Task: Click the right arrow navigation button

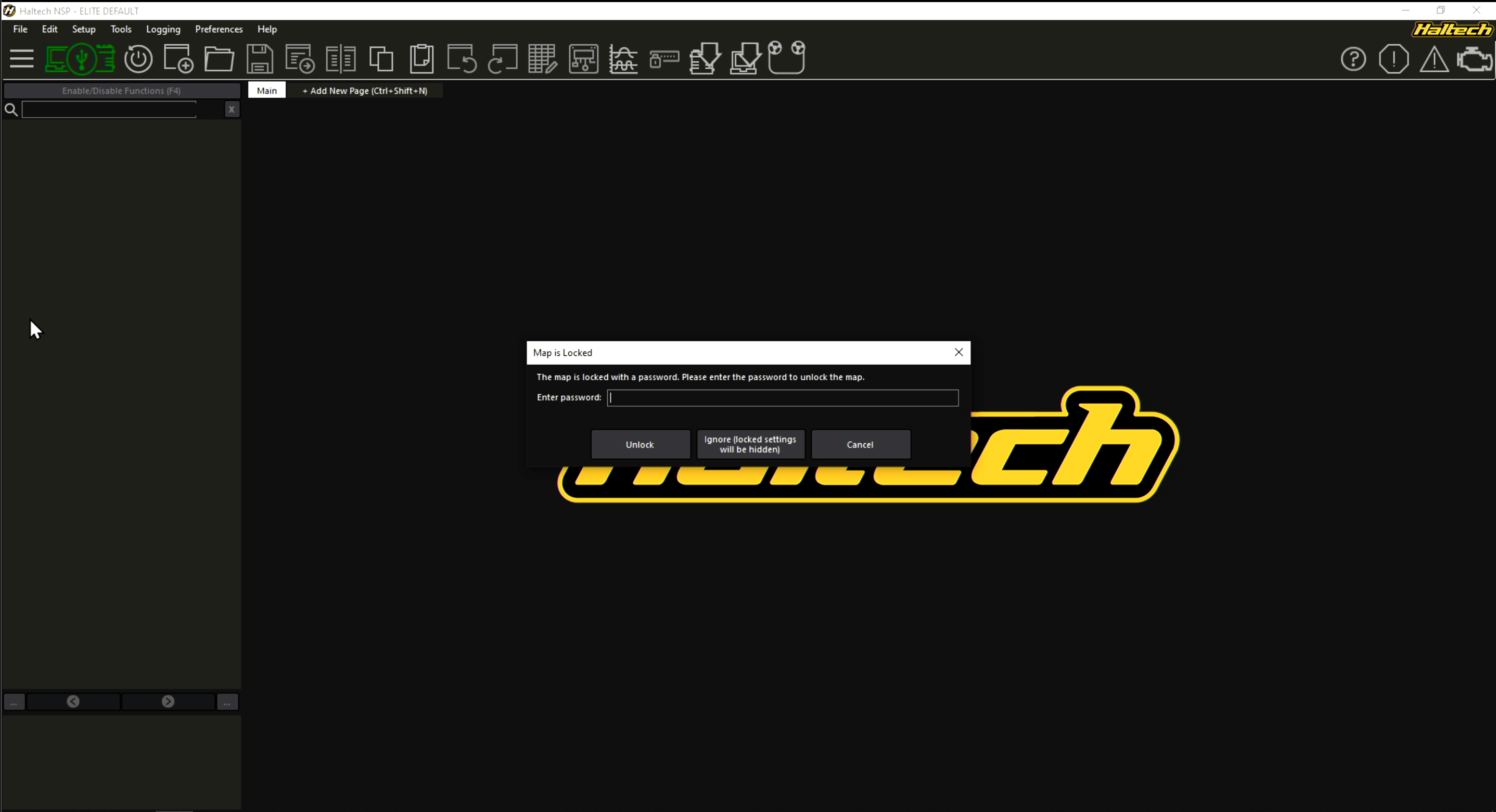Action: (x=169, y=702)
